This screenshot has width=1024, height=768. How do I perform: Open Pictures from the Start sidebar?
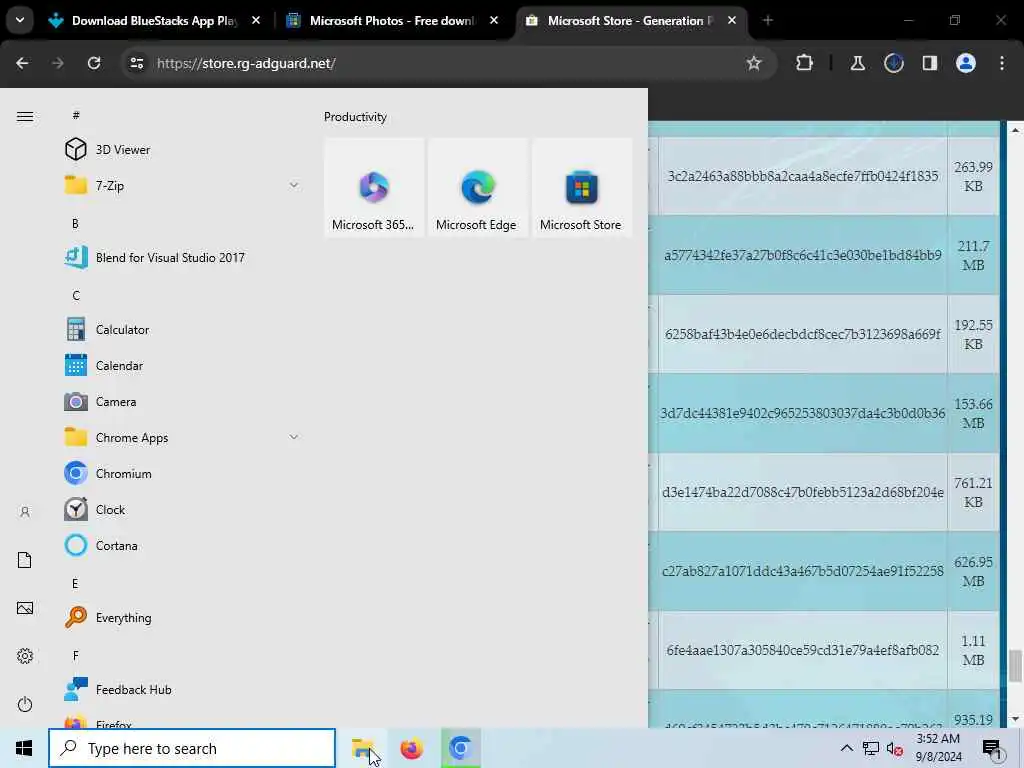tap(25, 608)
